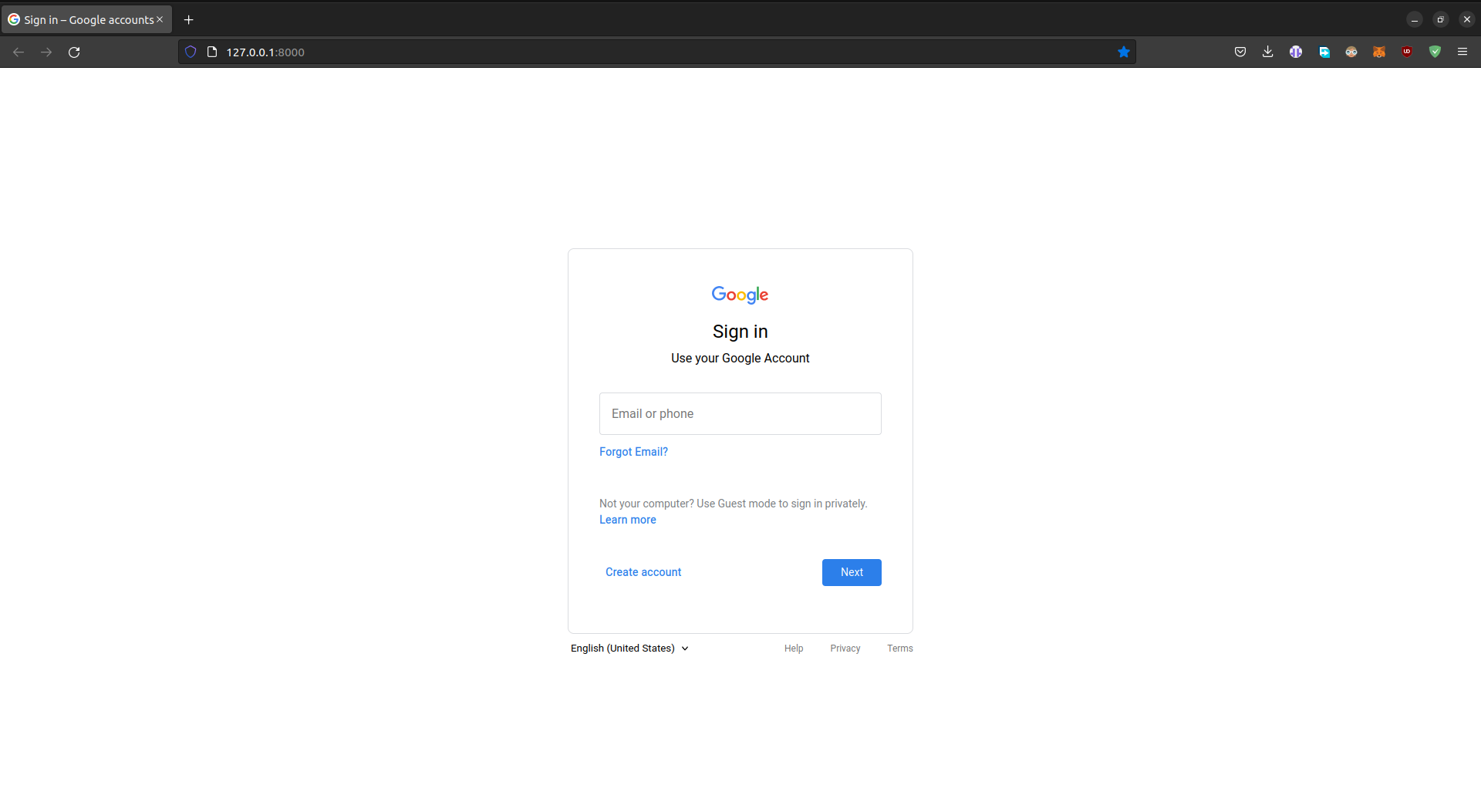1481x812 pixels.
Task: Open the Downloads panel
Action: 1268,52
